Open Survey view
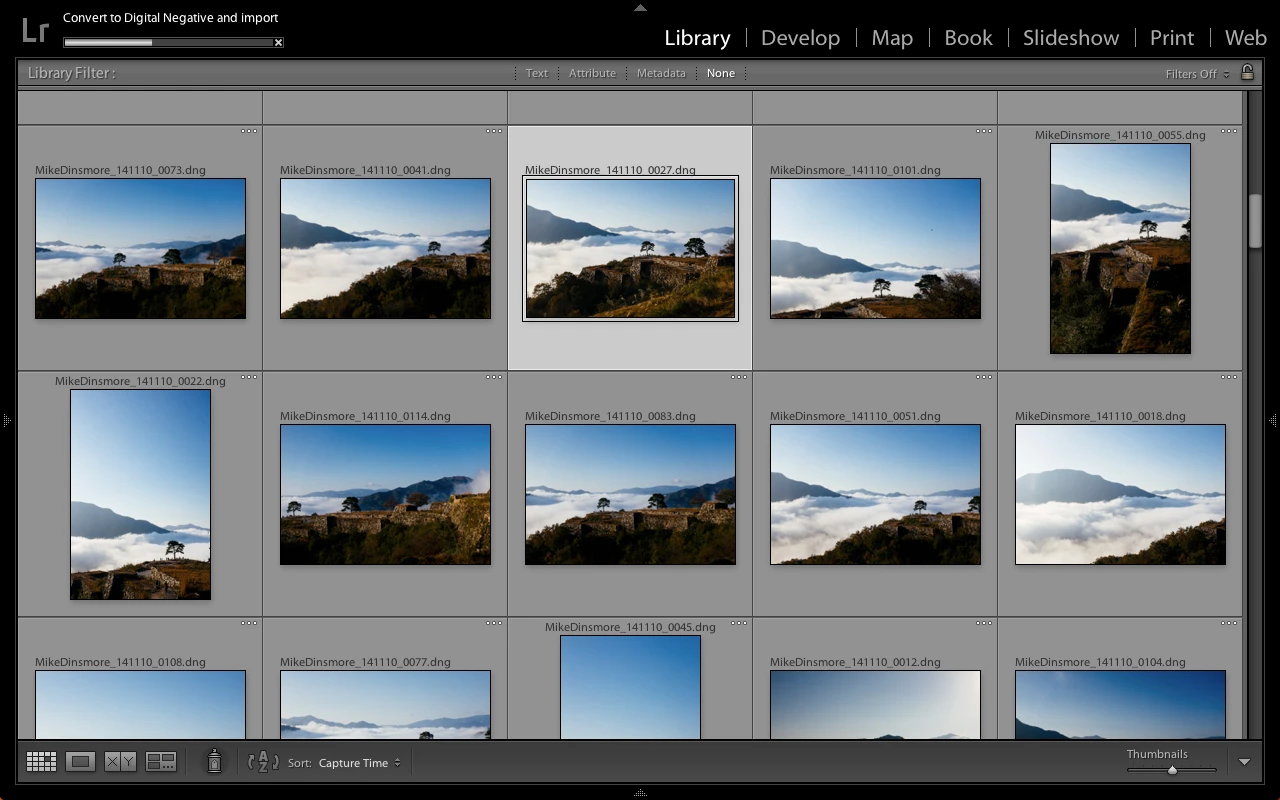Image resolution: width=1280 pixels, height=800 pixels. (x=161, y=762)
